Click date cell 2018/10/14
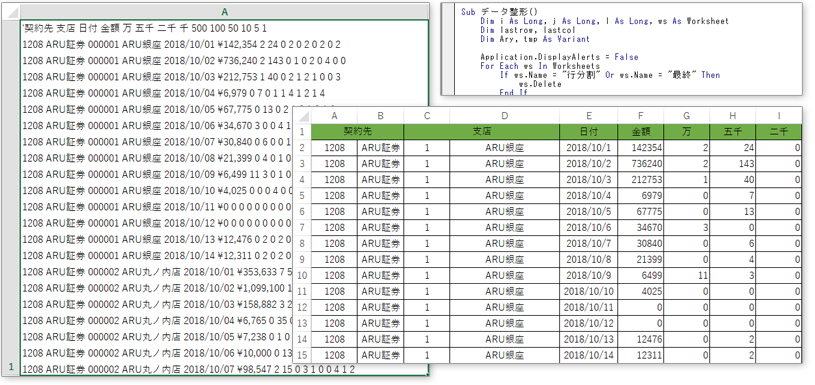The image size is (815, 385). click(588, 355)
